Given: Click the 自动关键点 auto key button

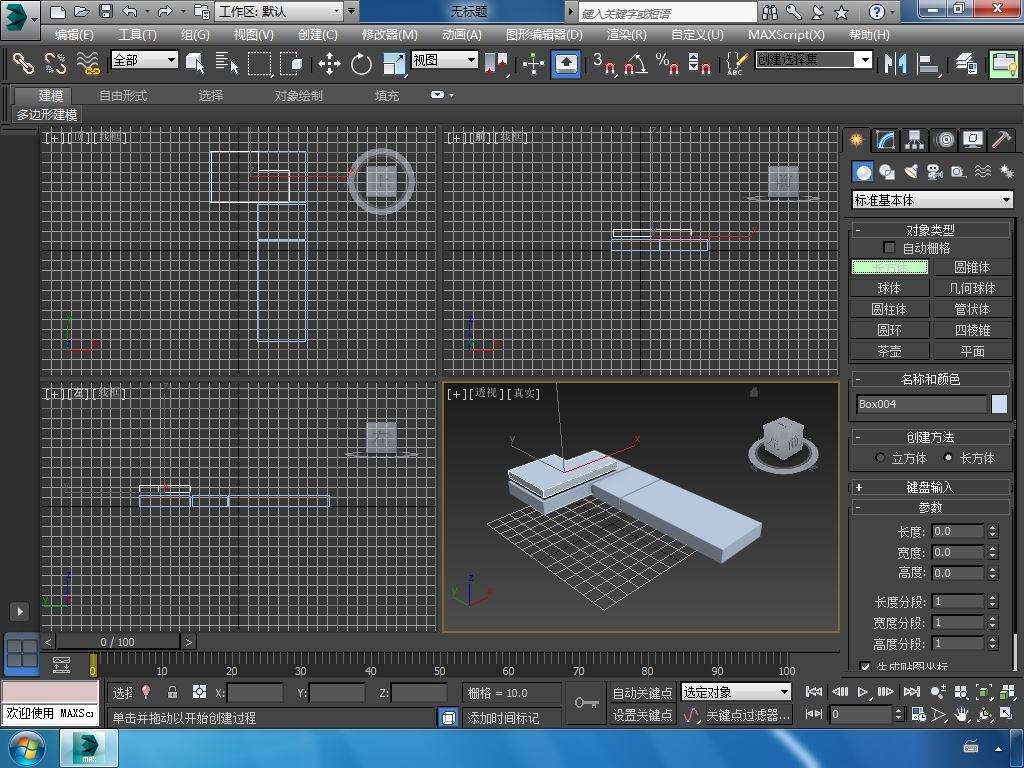Looking at the screenshot, I should [643, 692].
